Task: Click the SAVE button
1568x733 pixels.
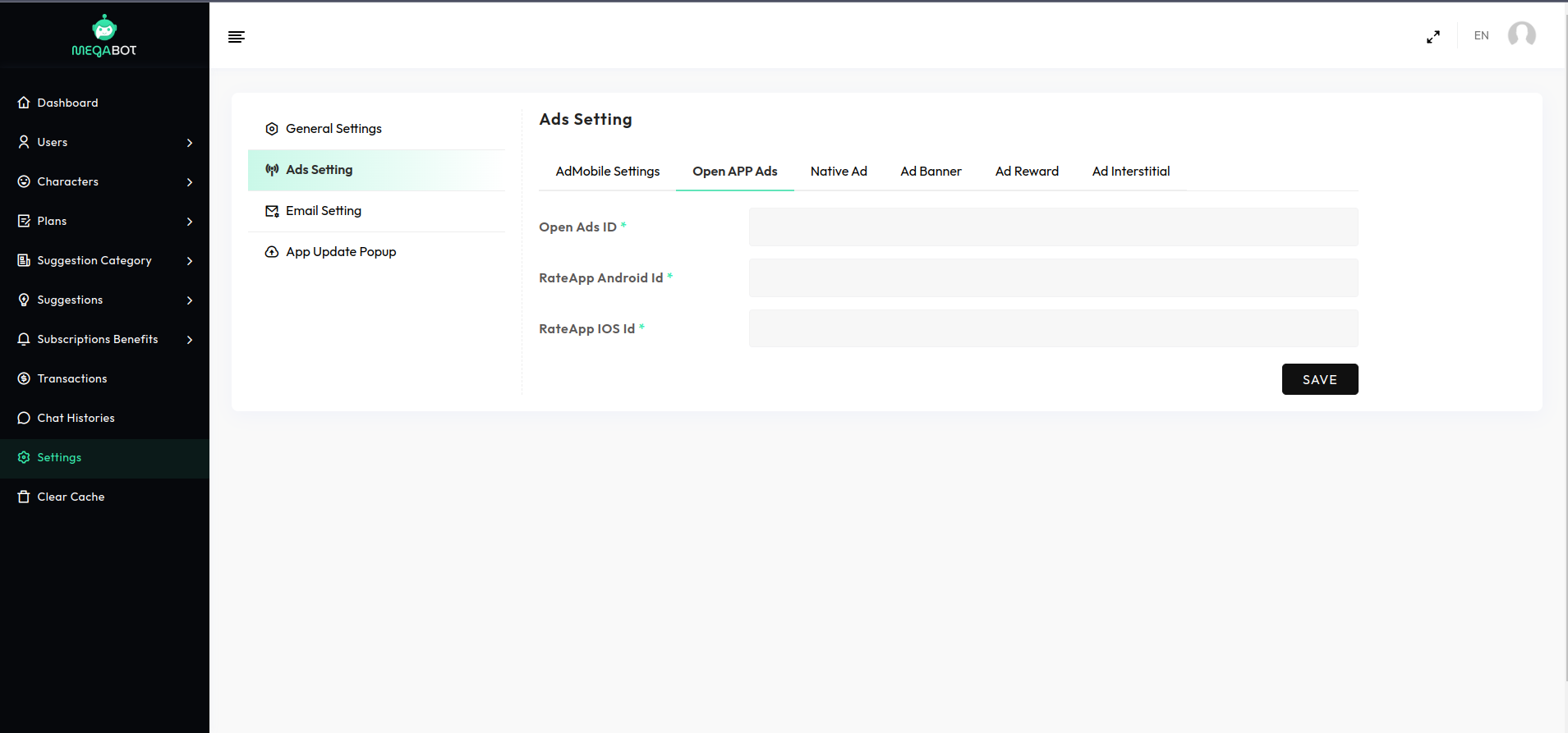Action: click(1320, 379)
